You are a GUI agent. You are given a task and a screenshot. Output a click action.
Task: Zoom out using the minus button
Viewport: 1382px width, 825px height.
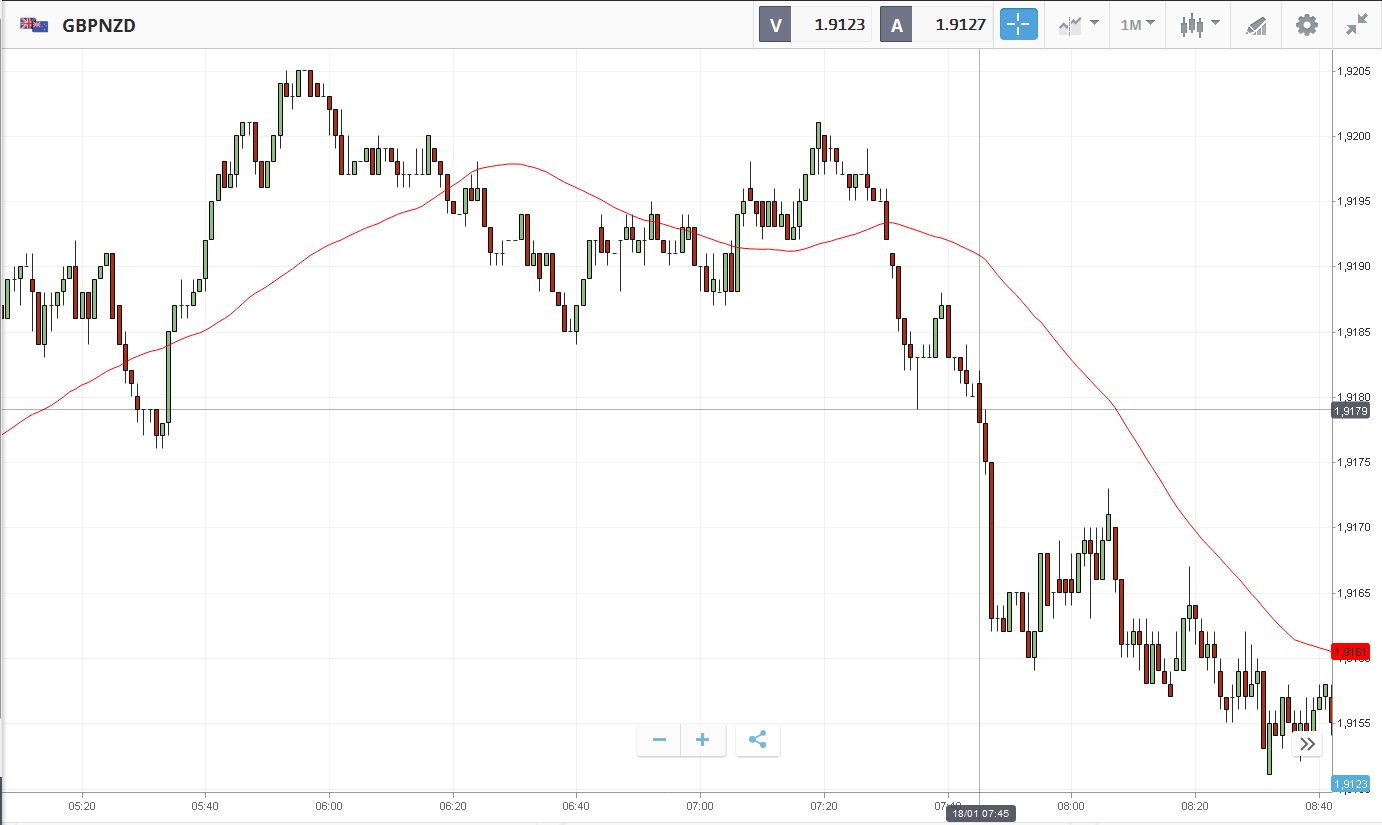(659, 740)
